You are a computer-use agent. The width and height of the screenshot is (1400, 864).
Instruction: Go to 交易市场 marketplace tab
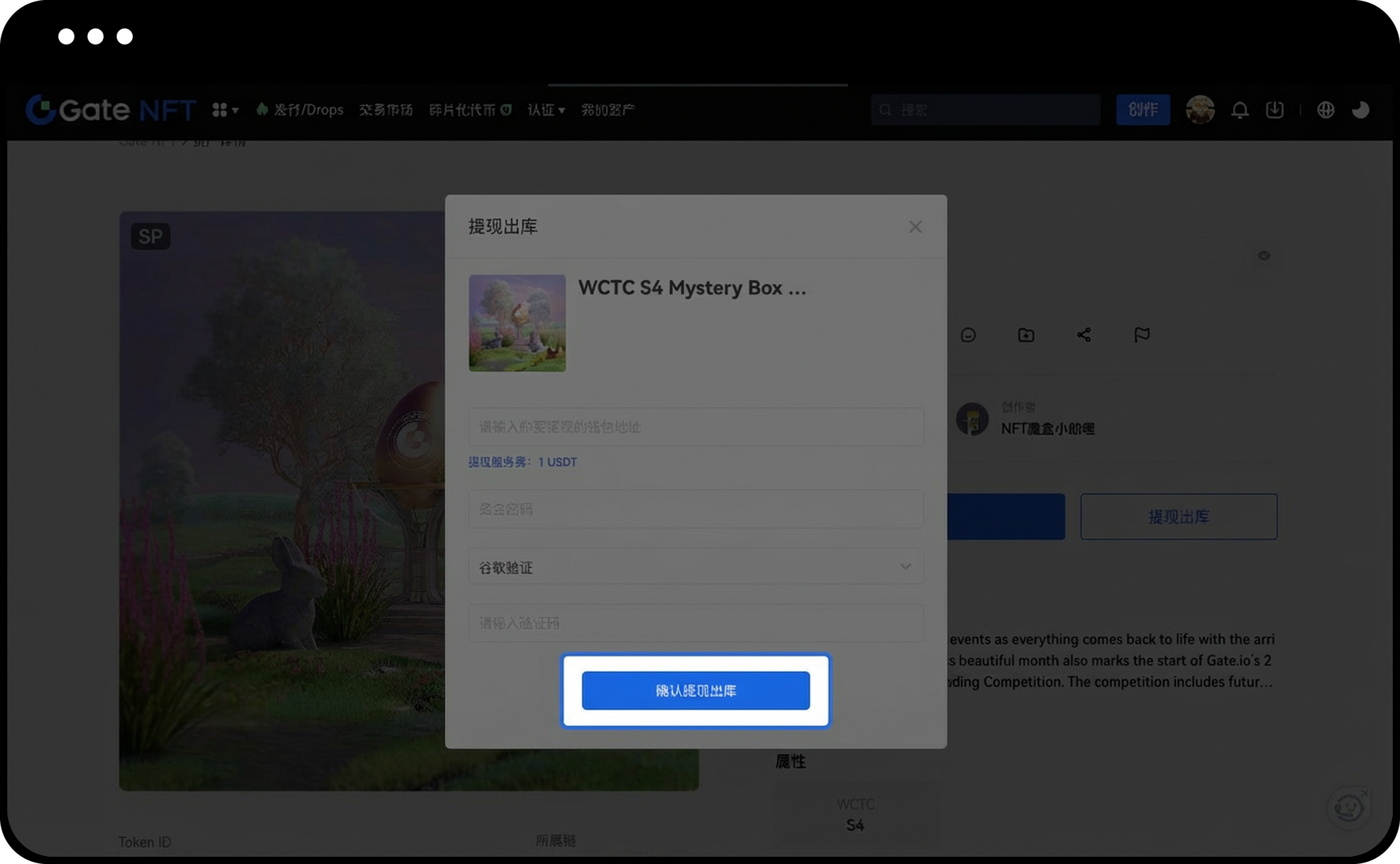pyautogui.click(x=386, y=110)
